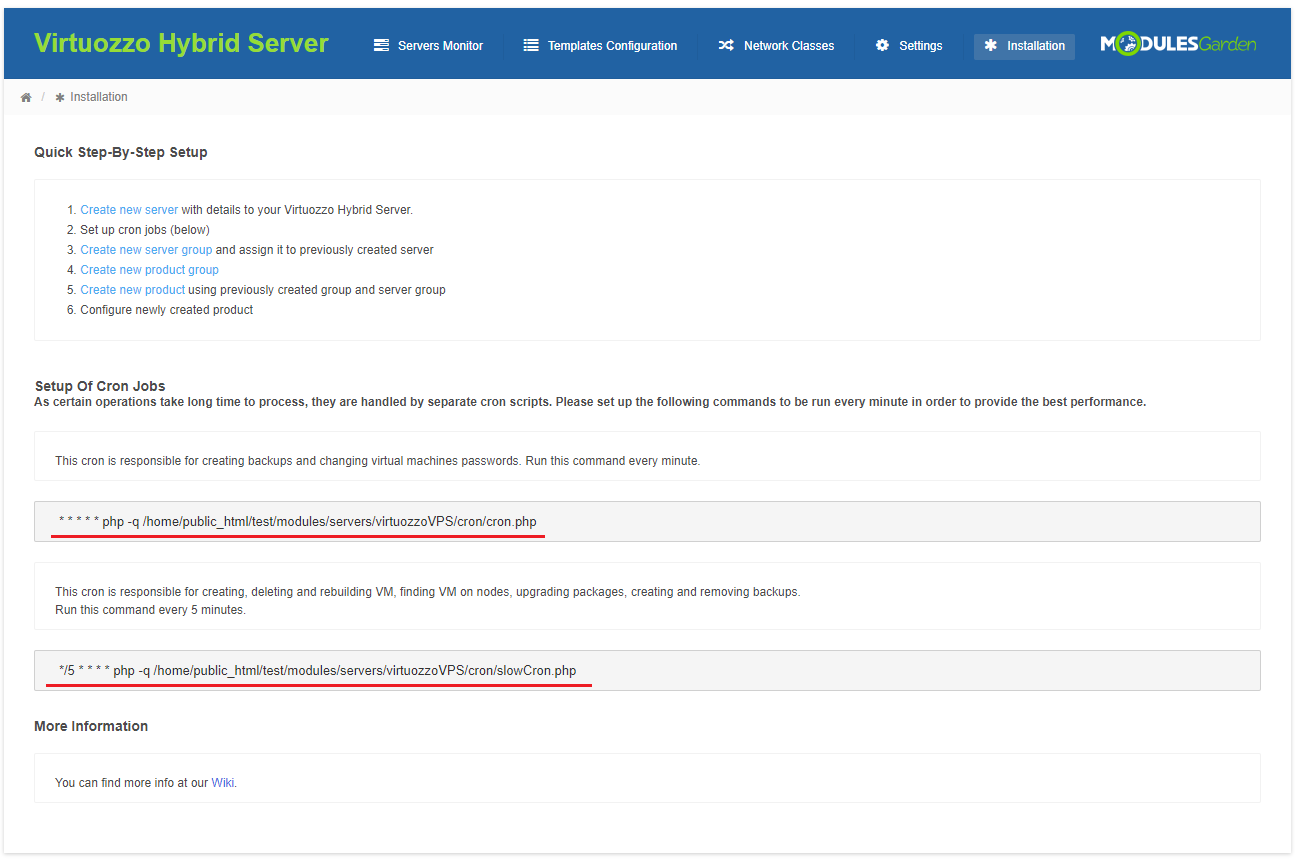The height and width of the screenshot is (860, 1295).
Task: Click the Templates Configuration list icon
Action: point(531,46)
